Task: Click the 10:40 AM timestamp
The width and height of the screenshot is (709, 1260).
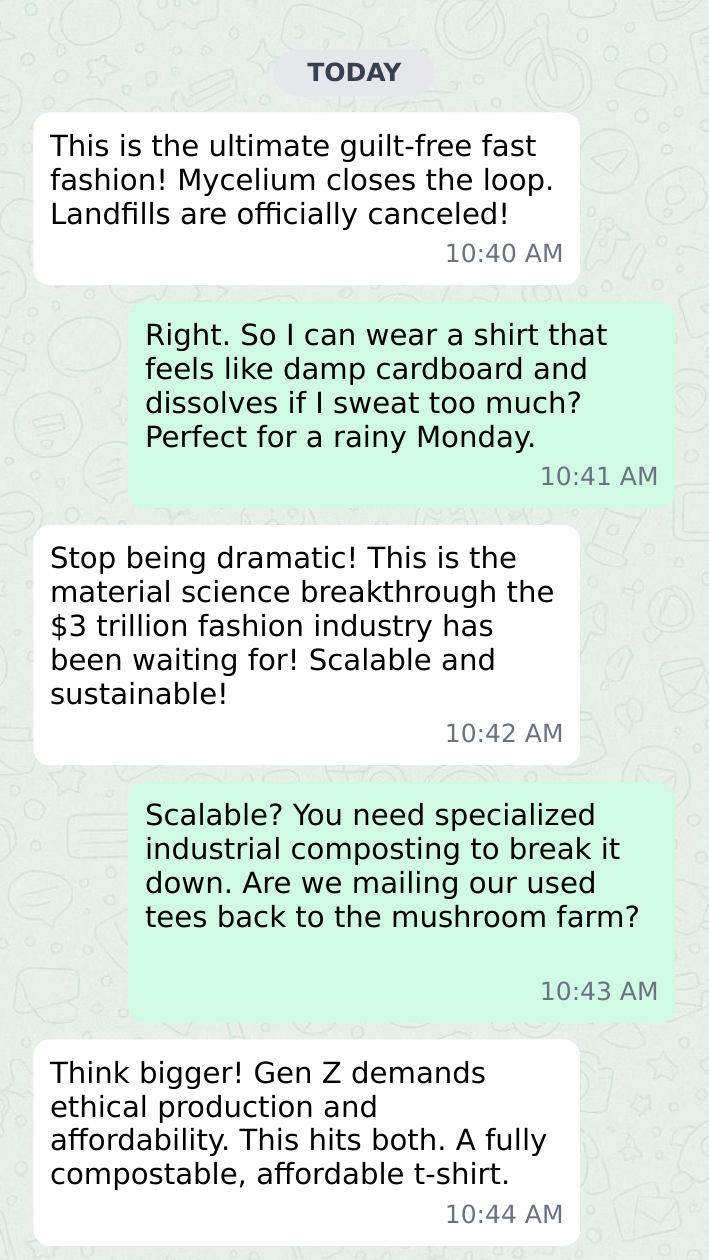Action: click(504, 254)
